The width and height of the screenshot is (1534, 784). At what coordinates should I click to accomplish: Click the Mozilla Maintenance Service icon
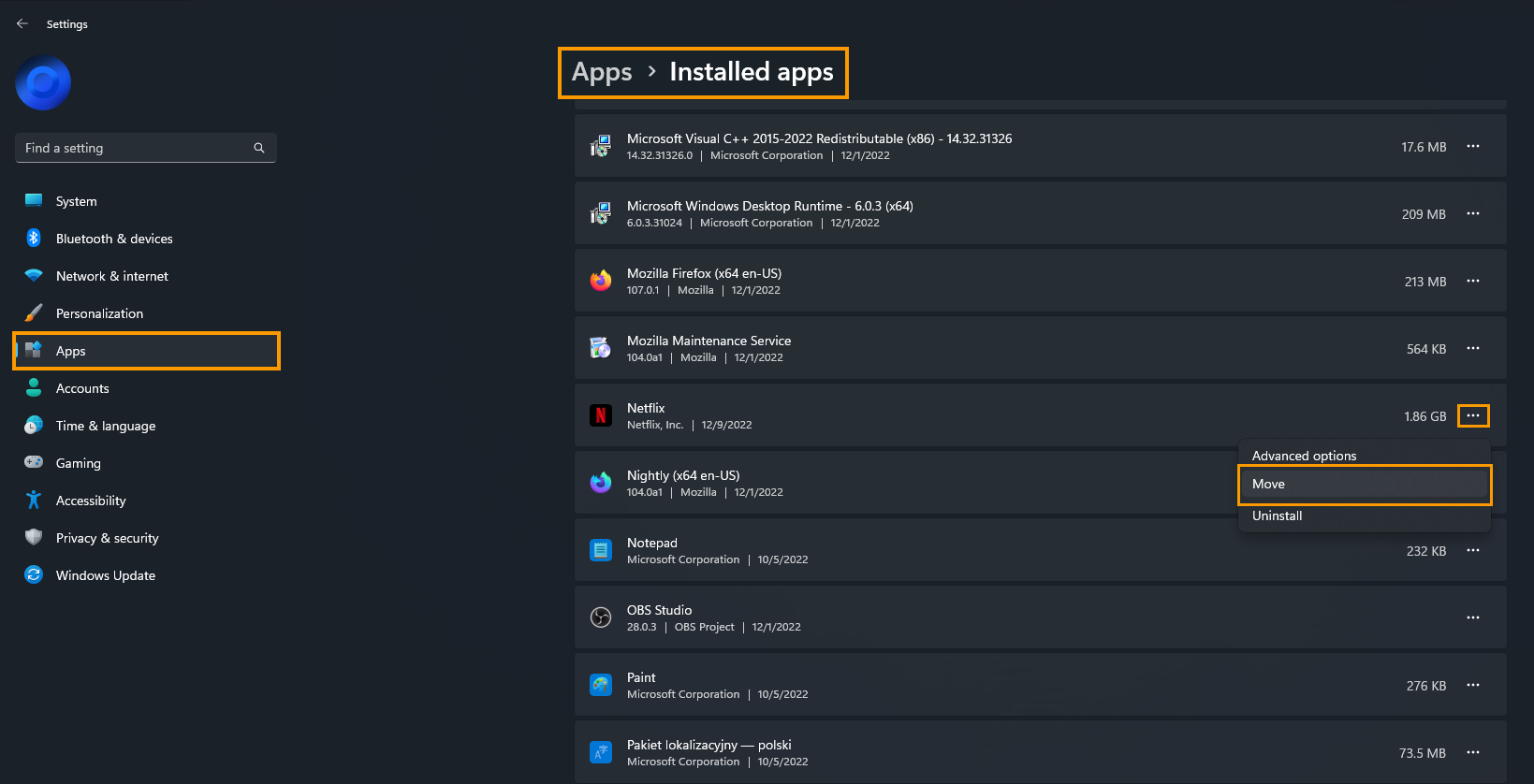pyautogui.click(x=601, y=348)
